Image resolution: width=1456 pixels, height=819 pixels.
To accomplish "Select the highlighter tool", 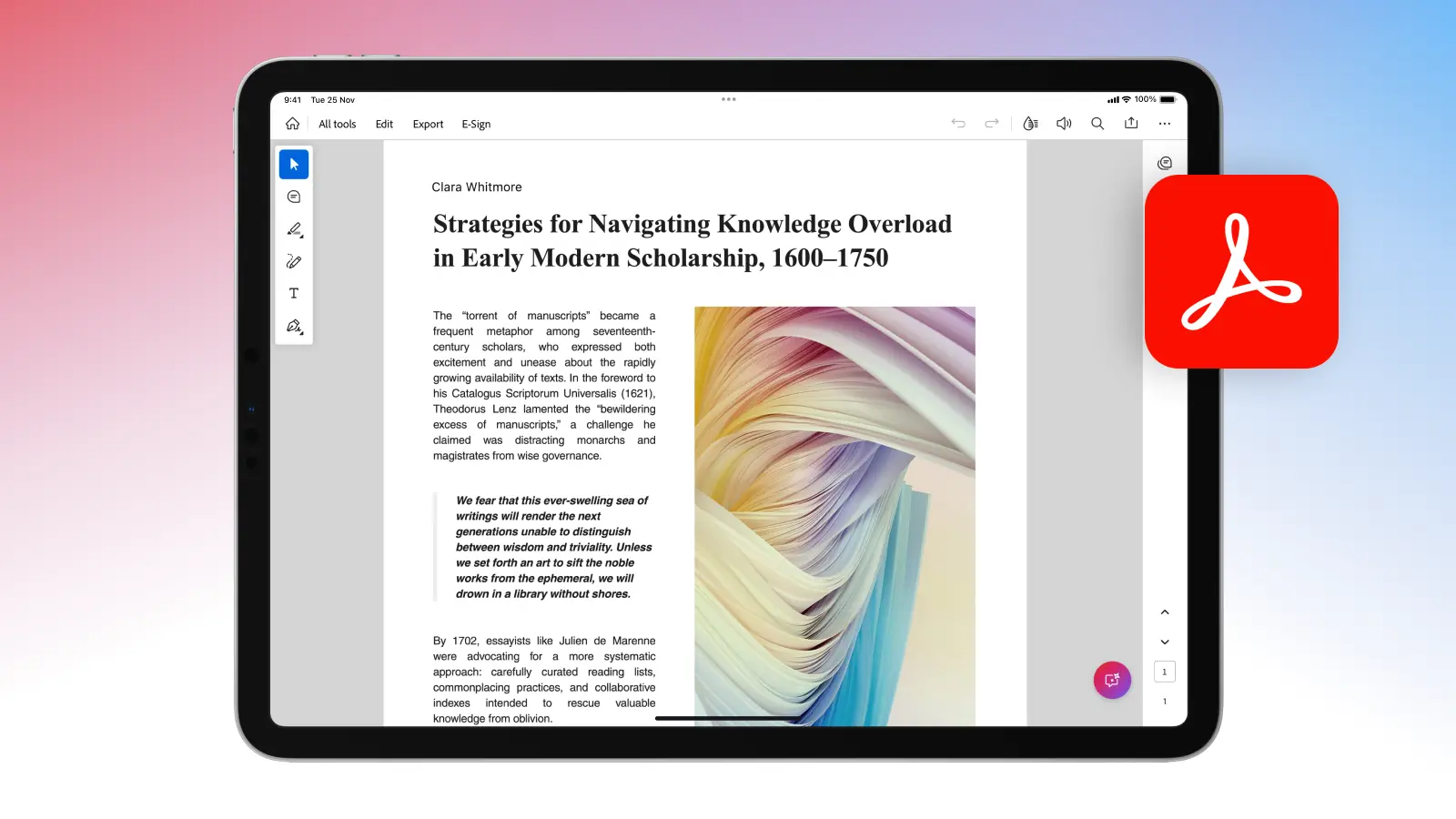I will (x=294, y=229).
